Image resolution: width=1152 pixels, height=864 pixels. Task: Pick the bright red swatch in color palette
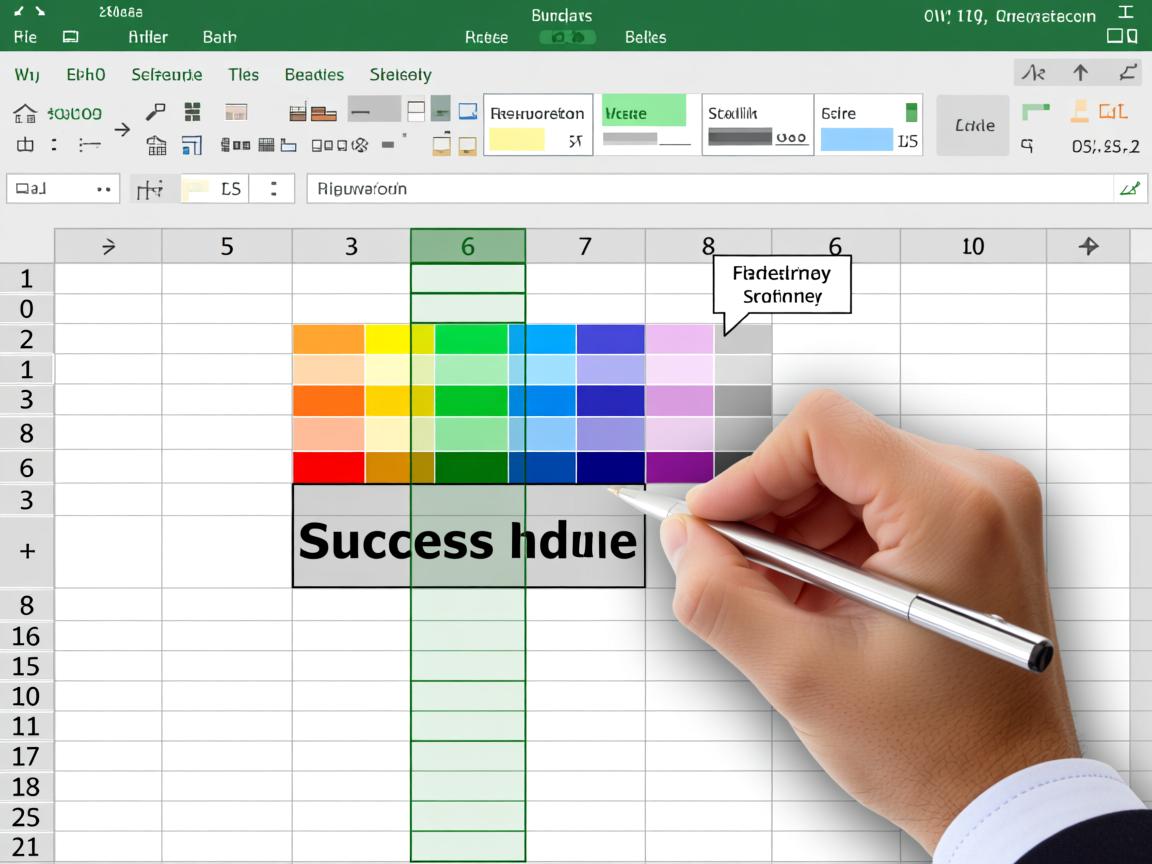[x=328, y=467]
